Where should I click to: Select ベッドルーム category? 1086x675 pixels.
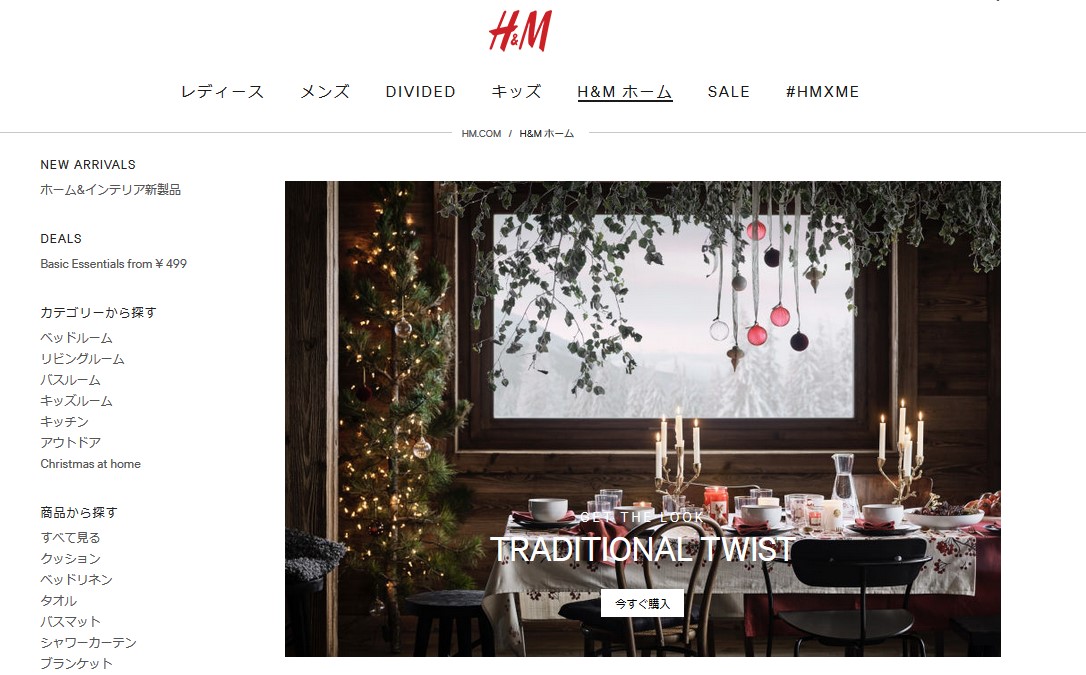coord(76,338)
